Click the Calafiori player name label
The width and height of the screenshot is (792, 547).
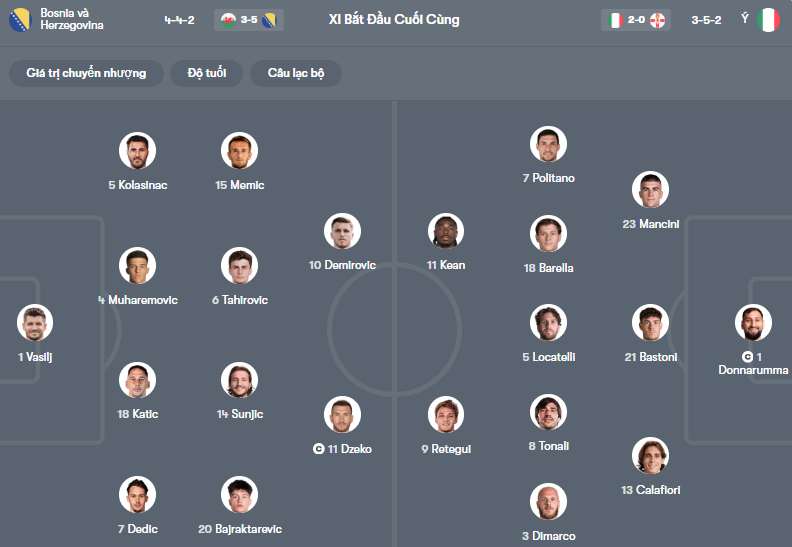pyautogui.click(x=650, y=490)
